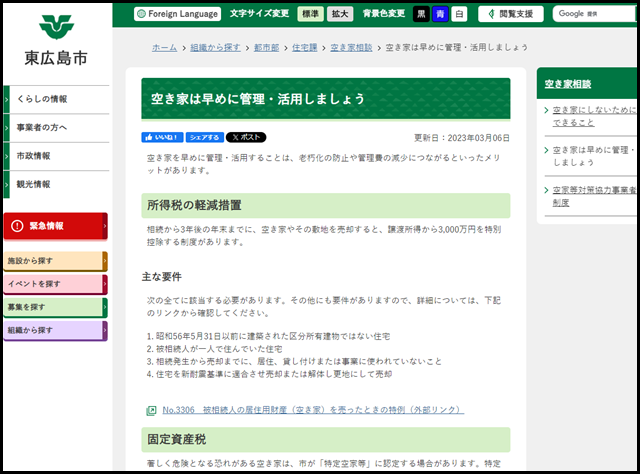Focus the Google search field
640x474 pixels.
[x=594, y=14]
